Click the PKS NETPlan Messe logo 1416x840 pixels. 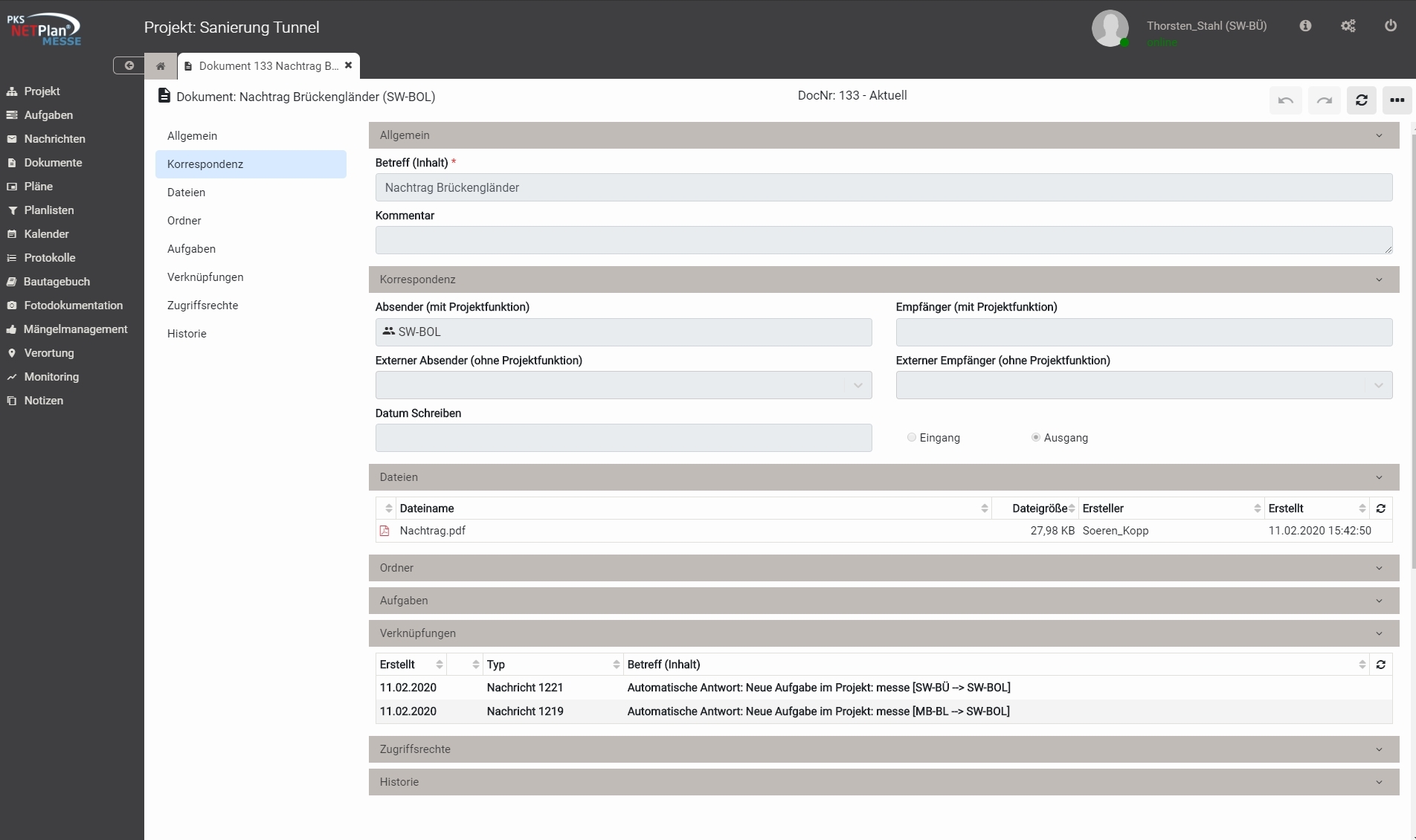pos(44,30)
